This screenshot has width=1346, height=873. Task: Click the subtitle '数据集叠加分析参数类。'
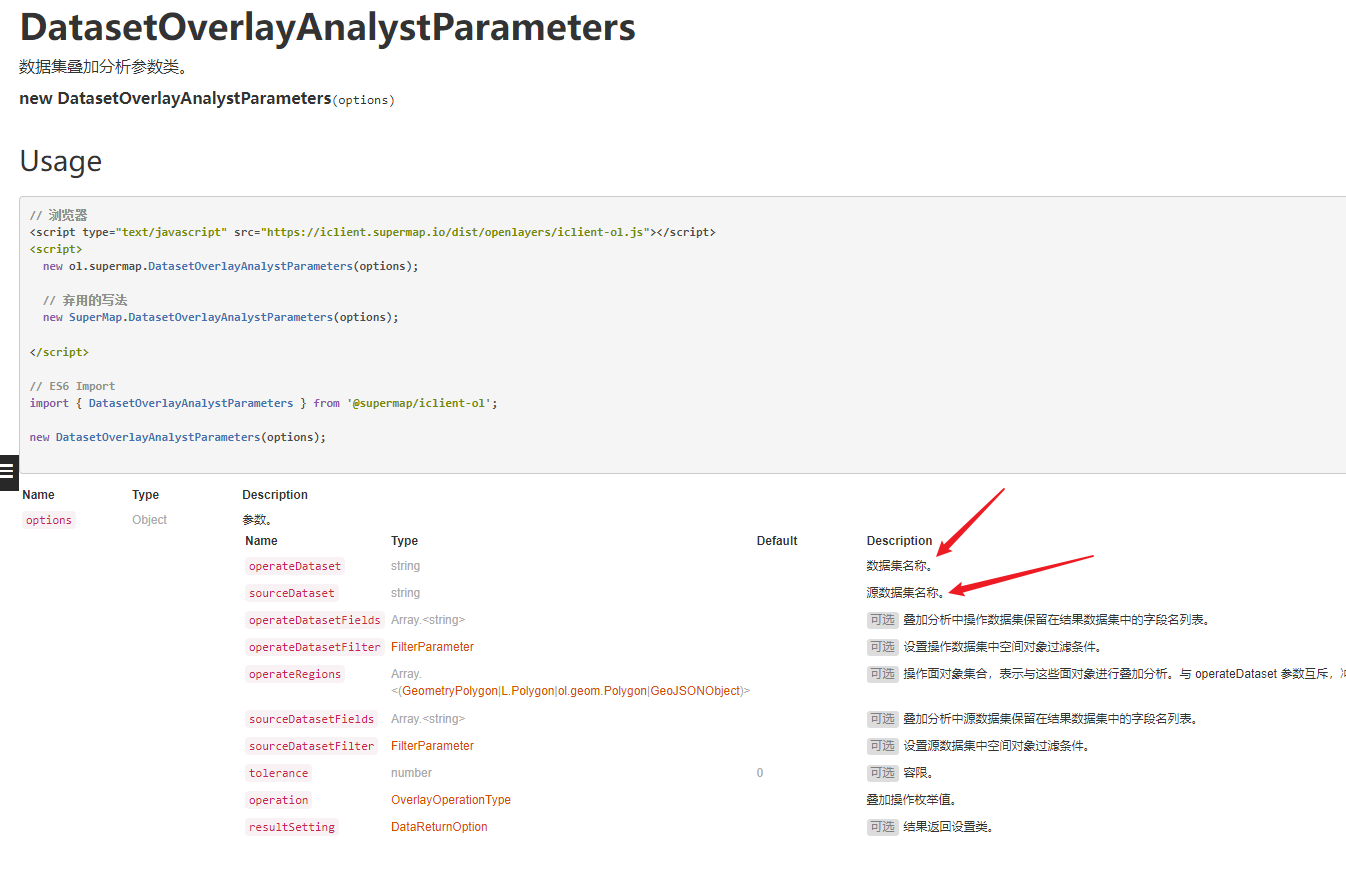click(x=103, y=67)
